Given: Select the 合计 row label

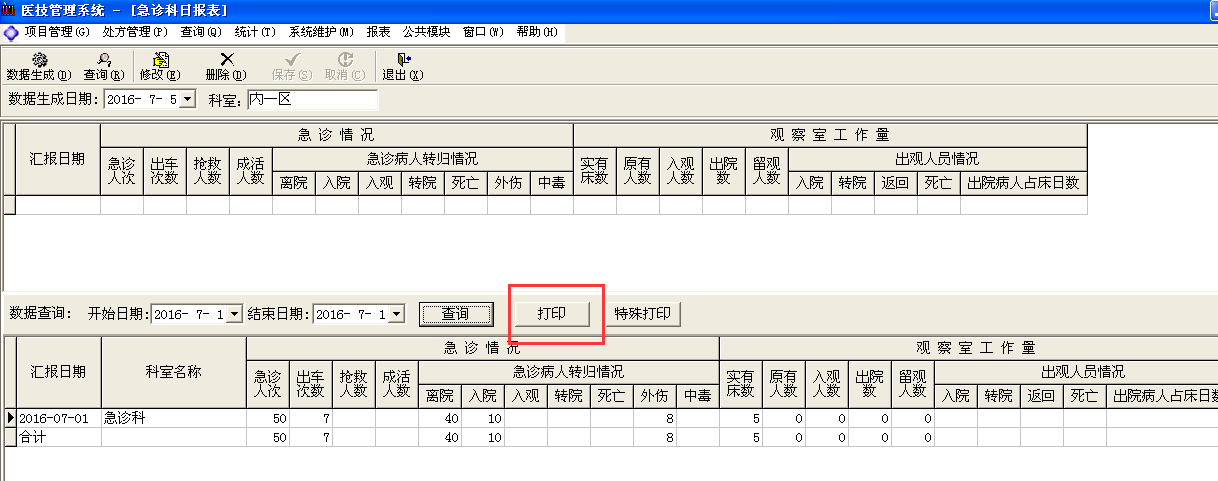Looking at the screenshot, I should tap(59, 437).
